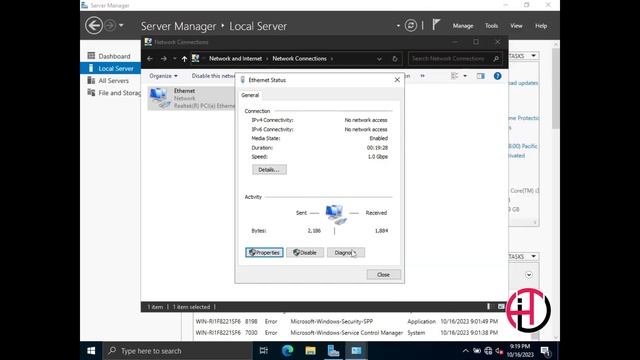Screen dimensions: 640x360
Task: Refresh Server Manager with circular arrows icon
Action: [411, 25]
